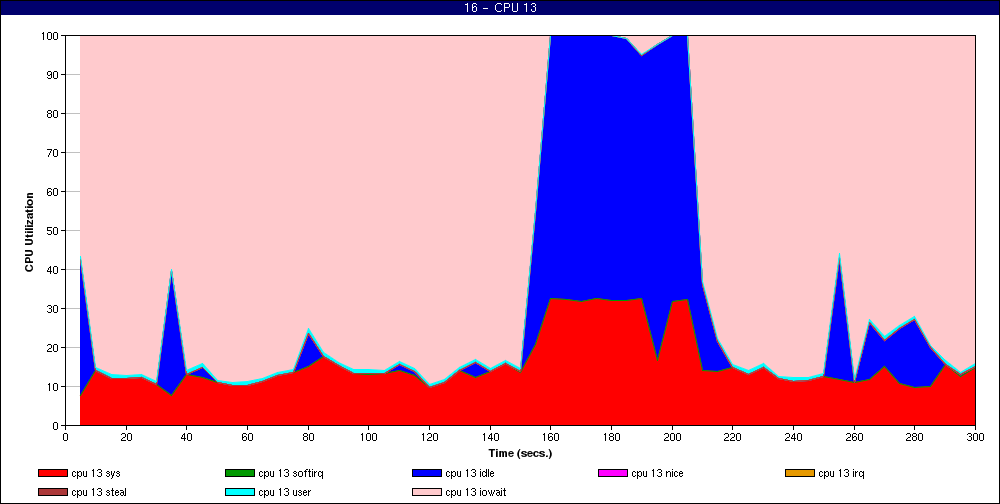This screenshot has height=504, width=1000.
Task: Select the 'cpu 13 steal' legend label
Action: tap(99, 493)
